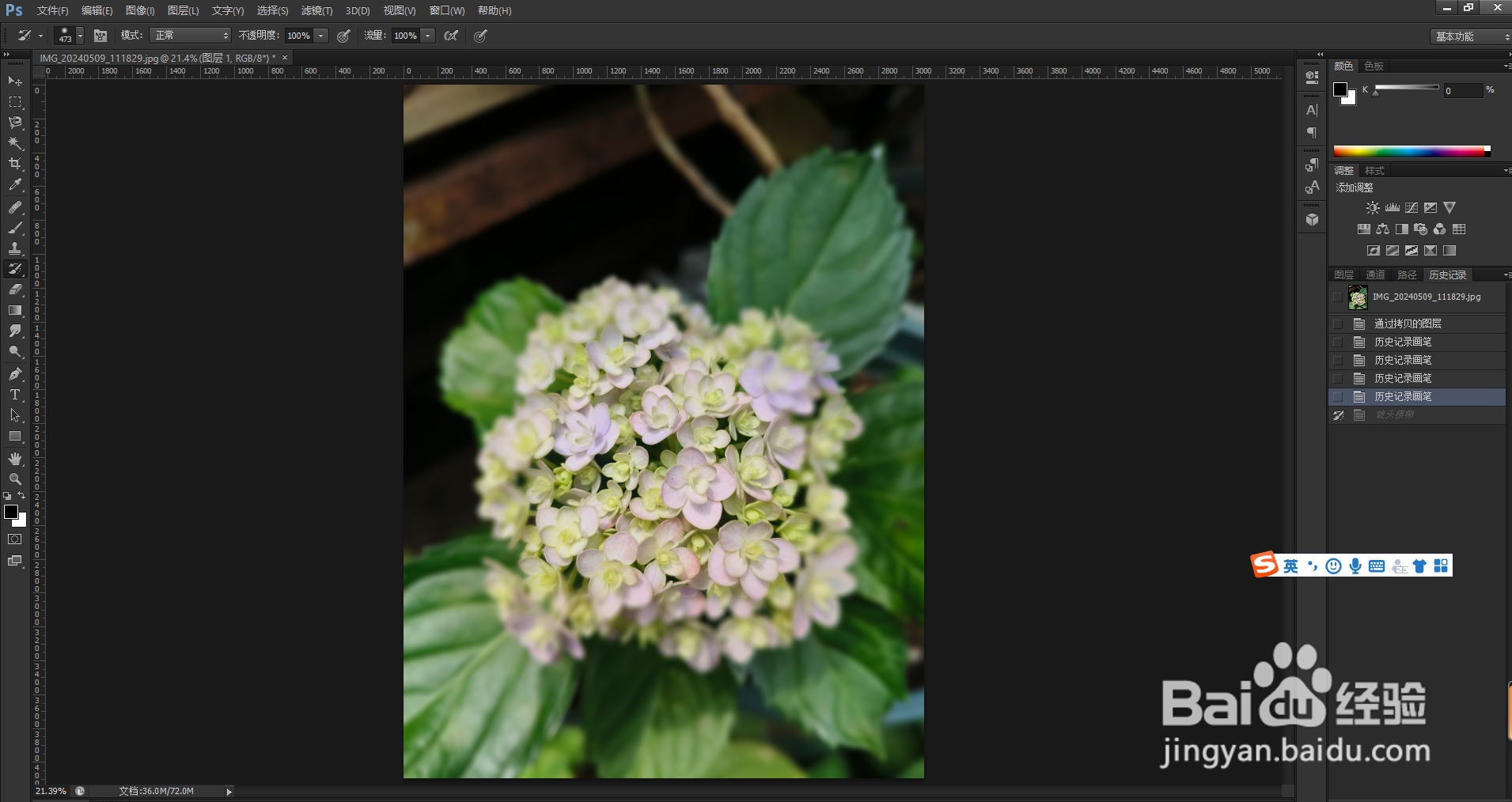Select the Rectangular Marquee tool
Screen dimensions: 1512x802
pos(15,102)
